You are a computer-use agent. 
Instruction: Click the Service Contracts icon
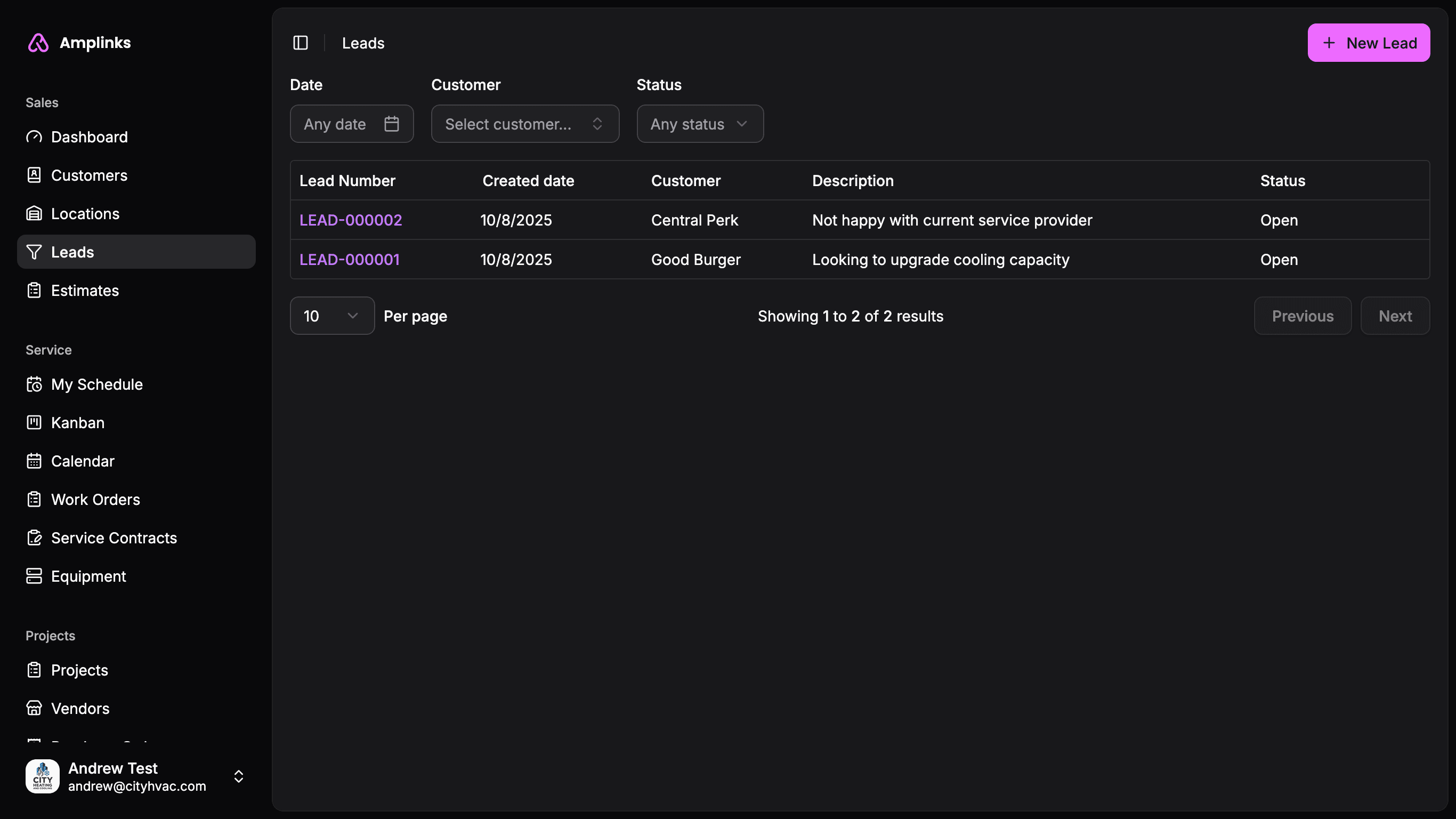tap(34, 538)
